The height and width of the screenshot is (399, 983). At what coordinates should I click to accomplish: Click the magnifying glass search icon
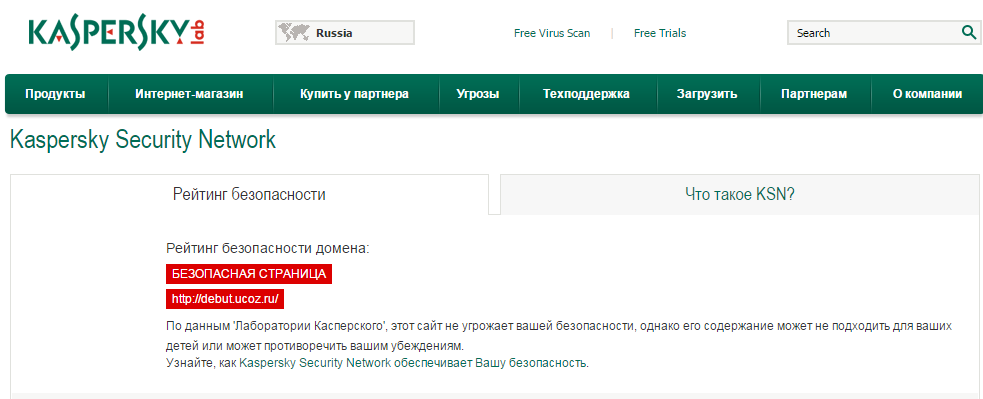(x=968, y=33)
